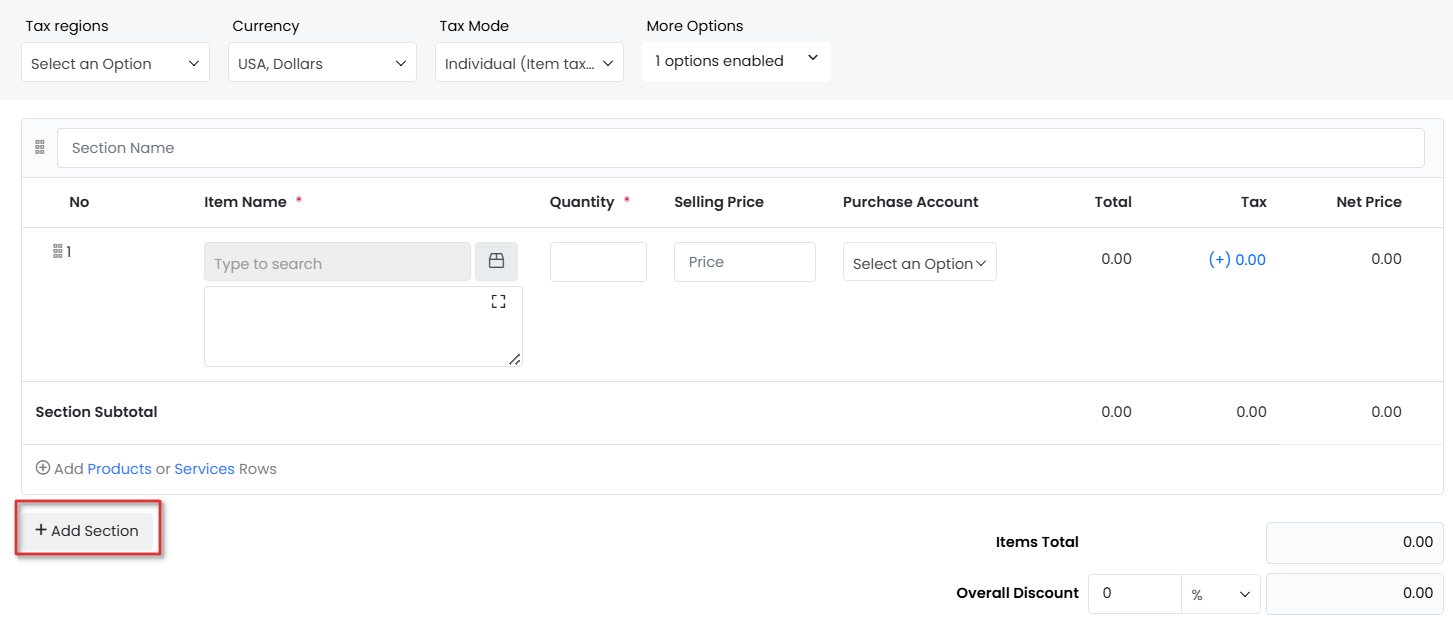Click the description textarea resize grip
Screen dimensions: 1453x624
click(514, 359)
